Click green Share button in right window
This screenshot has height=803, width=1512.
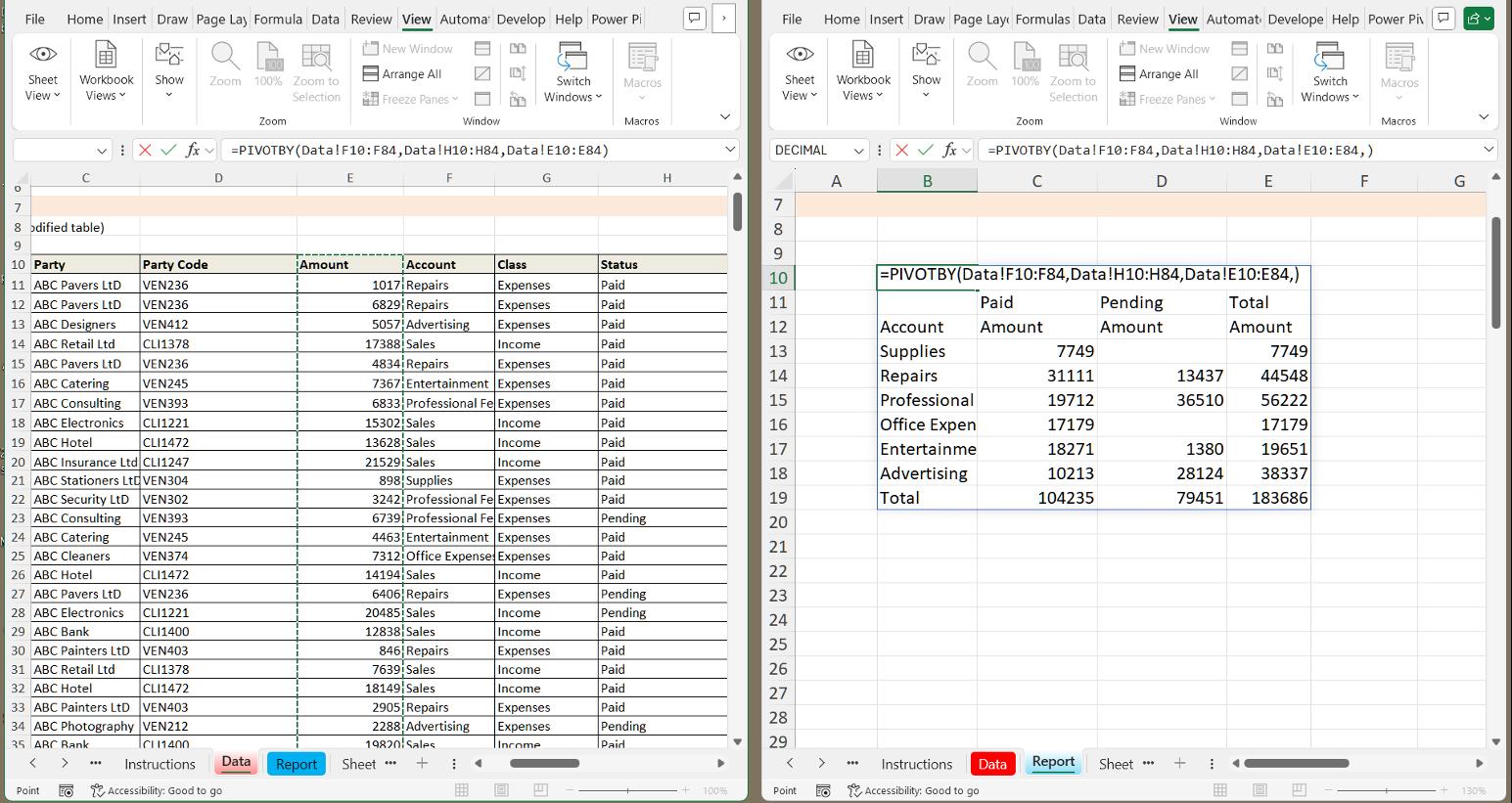[1478, 19]
